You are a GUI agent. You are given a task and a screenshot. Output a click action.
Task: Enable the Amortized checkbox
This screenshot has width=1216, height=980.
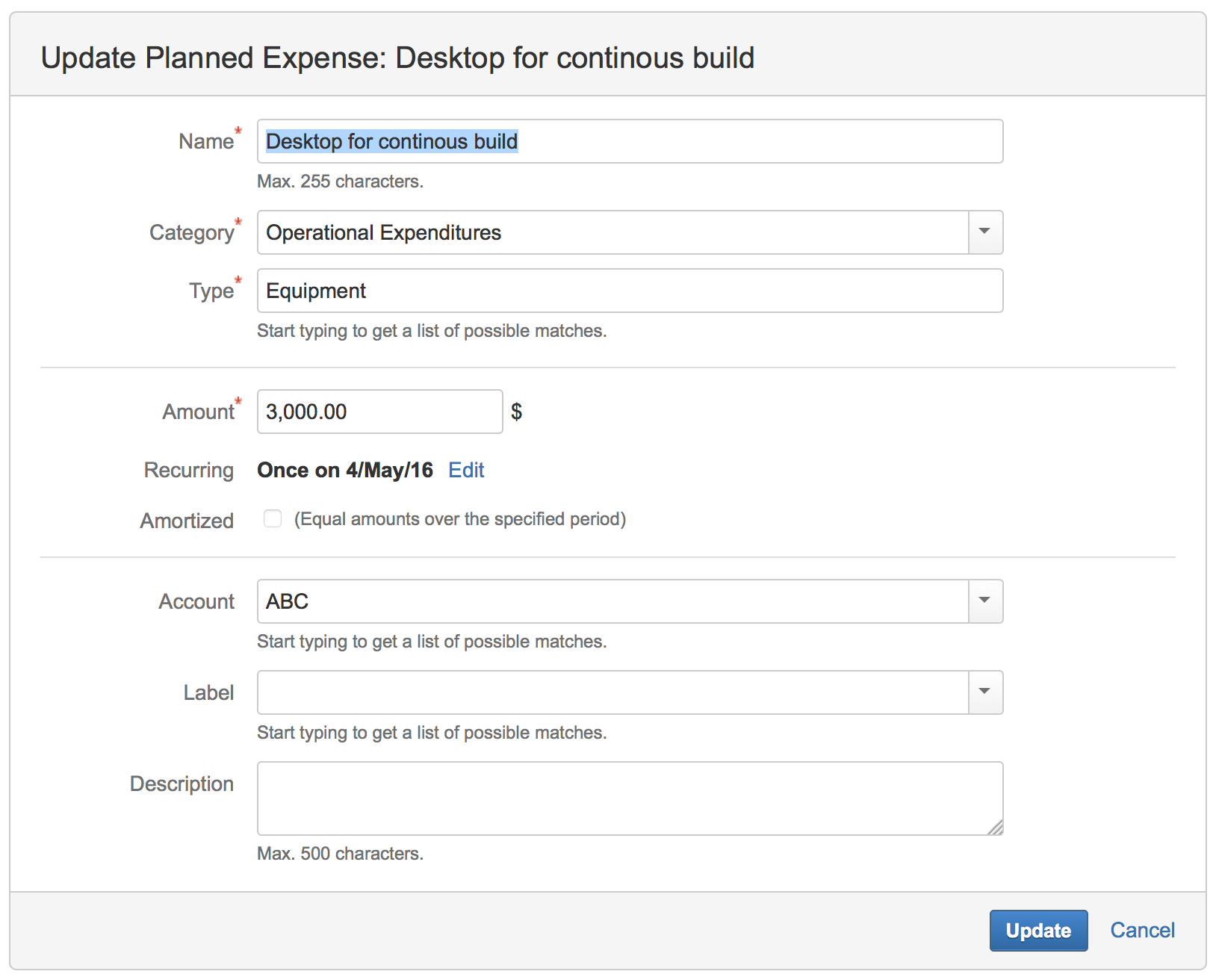coord(273,519)
